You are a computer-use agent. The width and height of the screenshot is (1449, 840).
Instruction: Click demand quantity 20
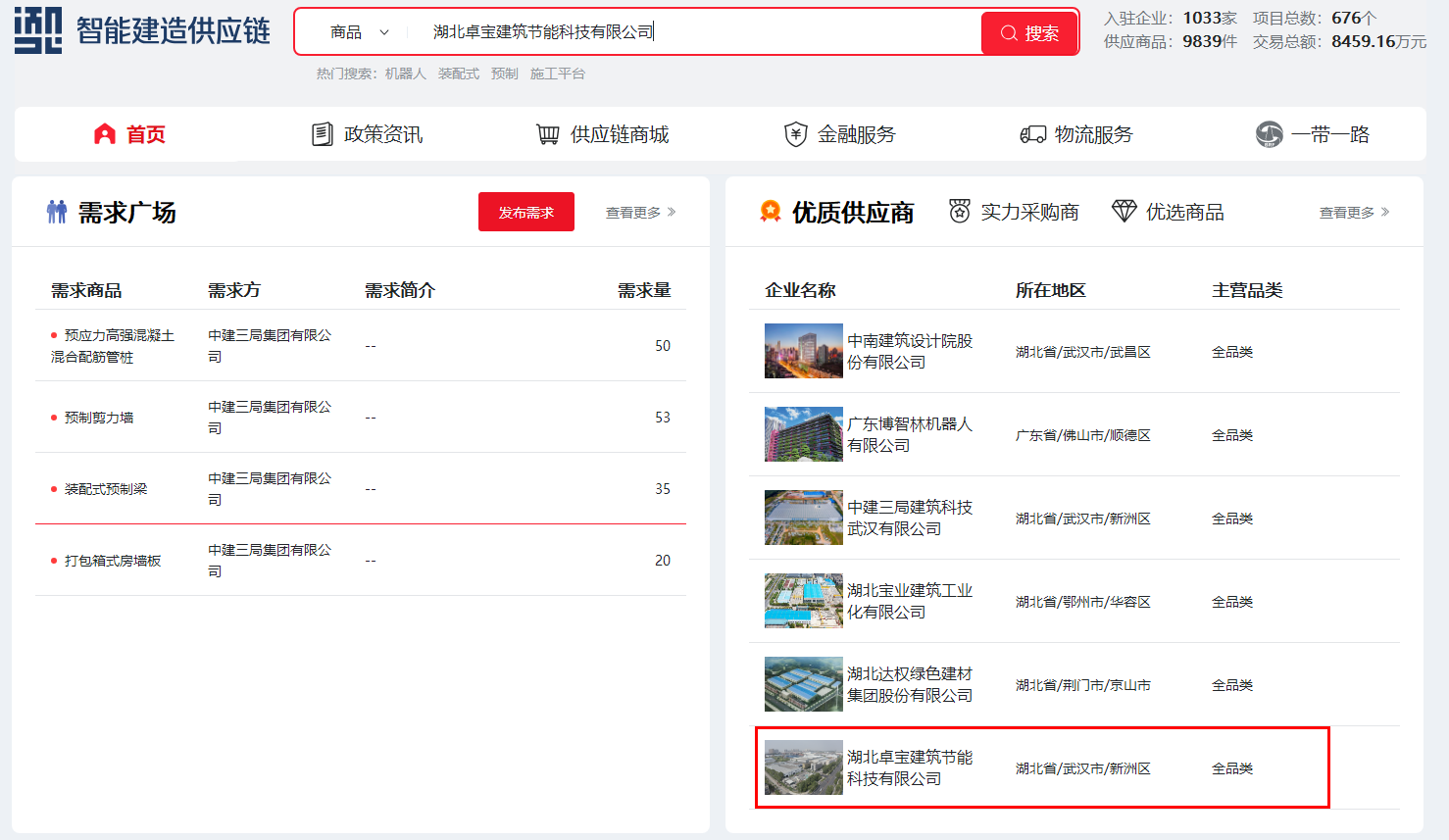coord(663,561)
